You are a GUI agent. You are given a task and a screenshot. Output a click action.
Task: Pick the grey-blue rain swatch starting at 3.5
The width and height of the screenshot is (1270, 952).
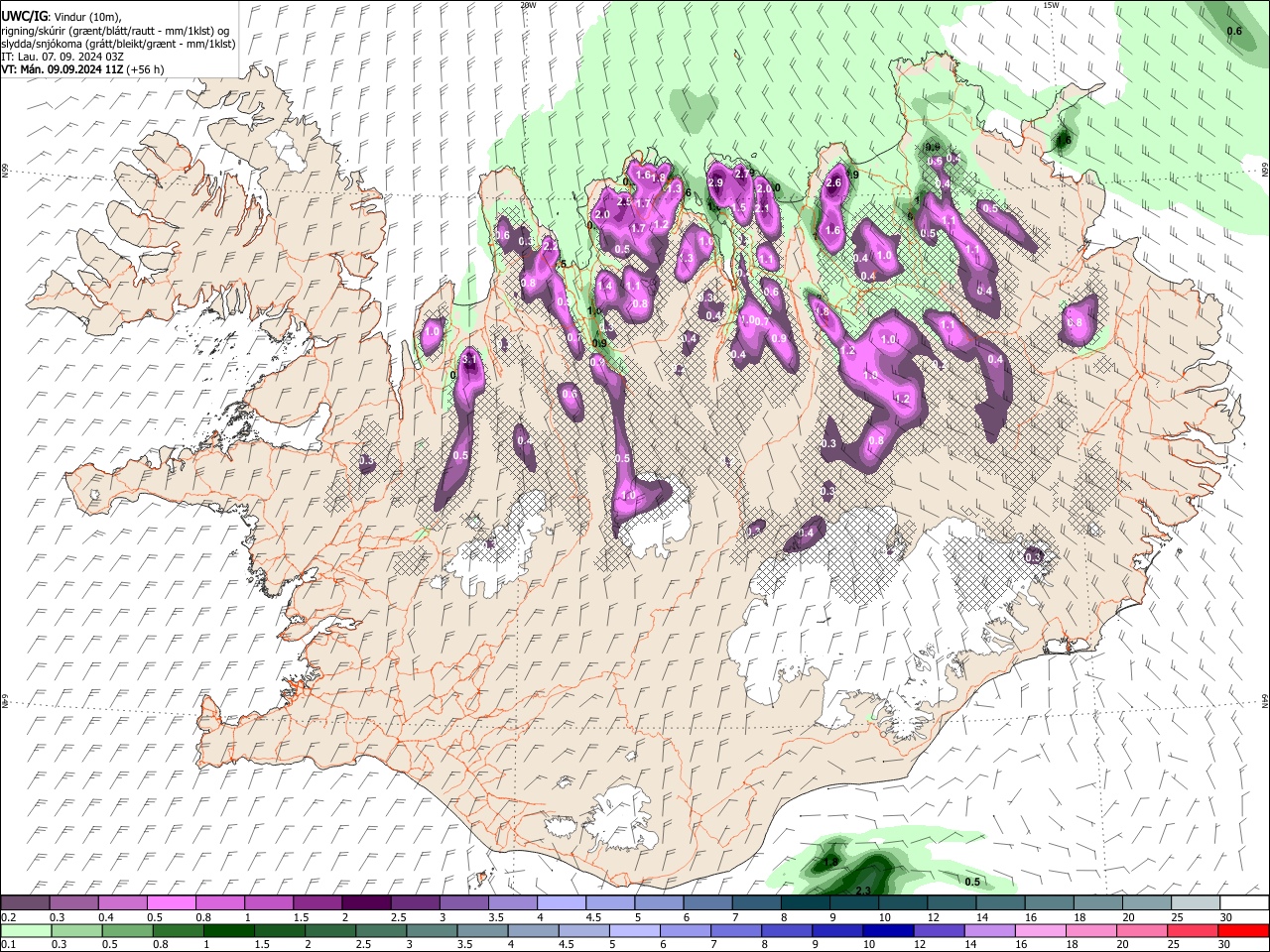click(482, 930)
